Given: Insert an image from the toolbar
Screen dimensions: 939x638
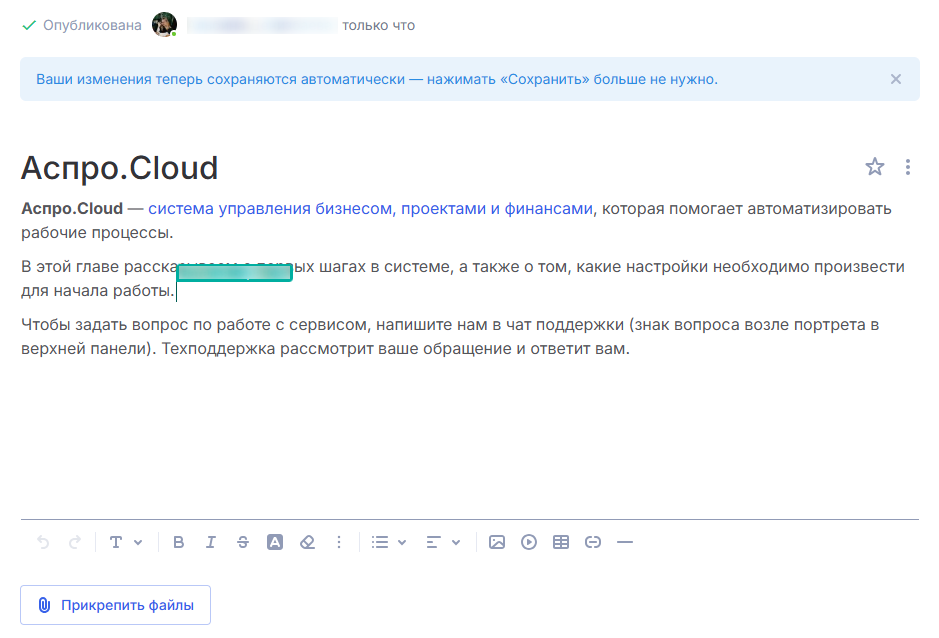Looking at the screenshot, I should tap(497, 542).
